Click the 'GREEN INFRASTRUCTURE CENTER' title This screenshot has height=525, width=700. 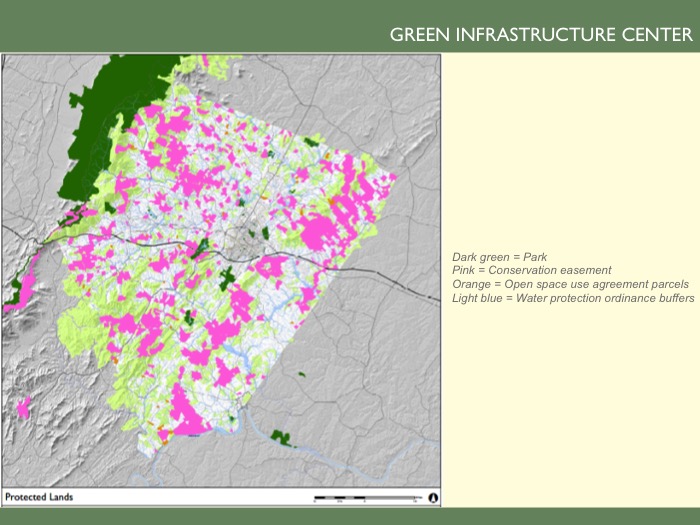(x=540, y=35)
